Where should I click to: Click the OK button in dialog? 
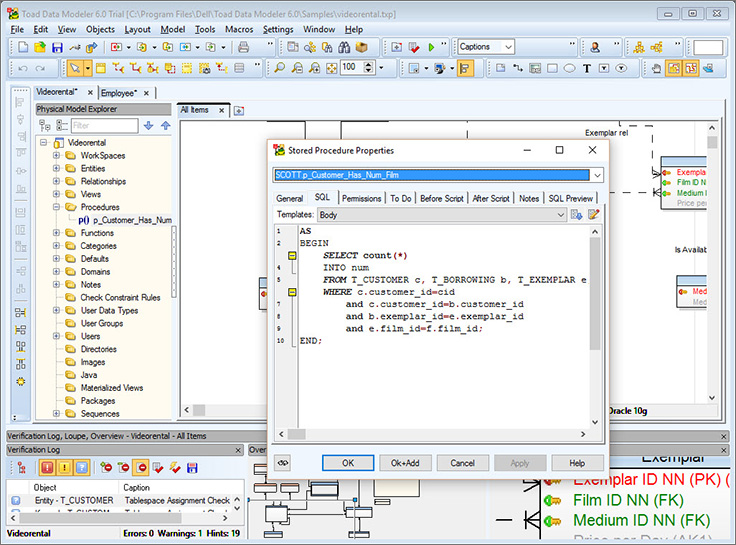348,463
